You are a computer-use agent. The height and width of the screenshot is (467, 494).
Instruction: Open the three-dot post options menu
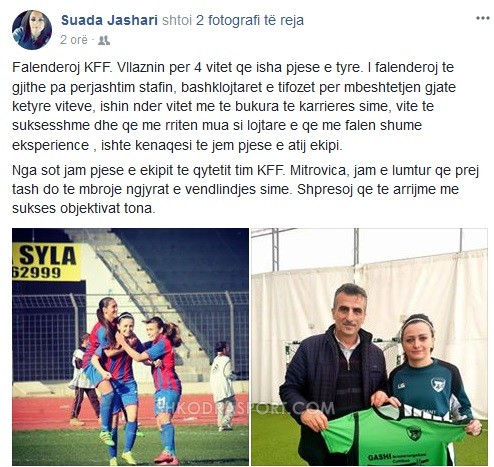(x=482, y=18)
